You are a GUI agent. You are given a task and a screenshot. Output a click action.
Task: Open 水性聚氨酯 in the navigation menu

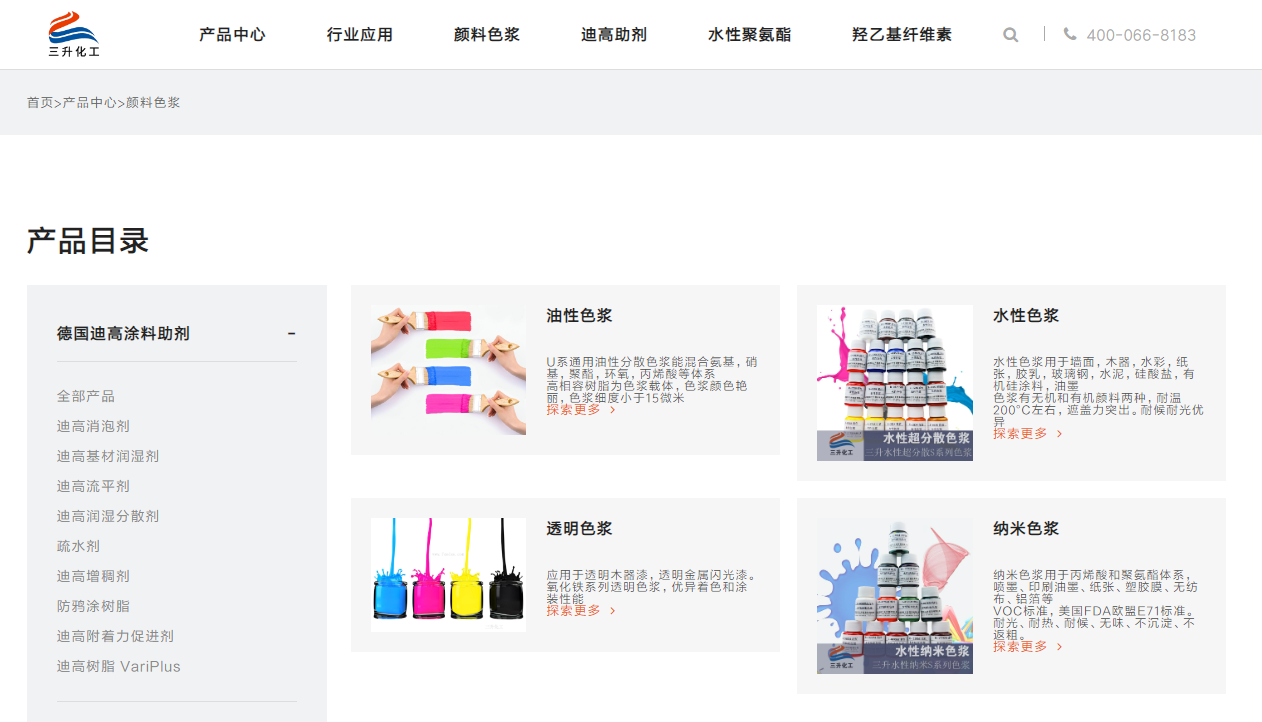click(x=748, y=33)
